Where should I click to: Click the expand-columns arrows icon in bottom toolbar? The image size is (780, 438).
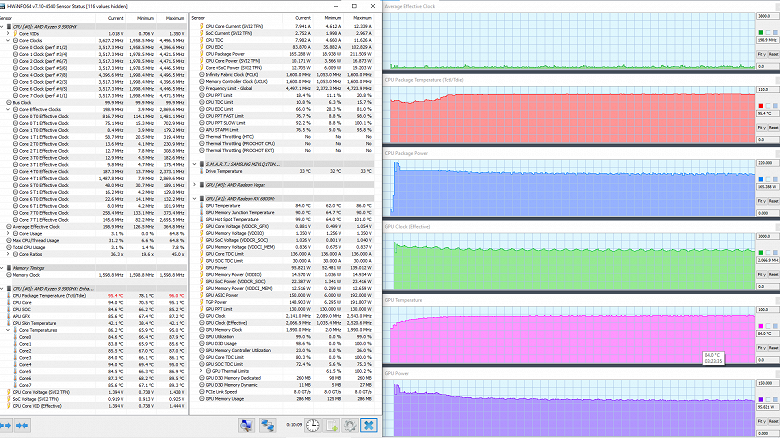click(x=5, y=426)
